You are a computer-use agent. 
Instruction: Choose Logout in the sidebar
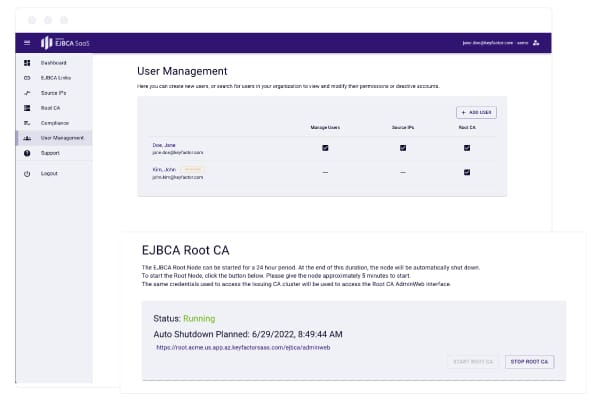click(x=54, y=173)
